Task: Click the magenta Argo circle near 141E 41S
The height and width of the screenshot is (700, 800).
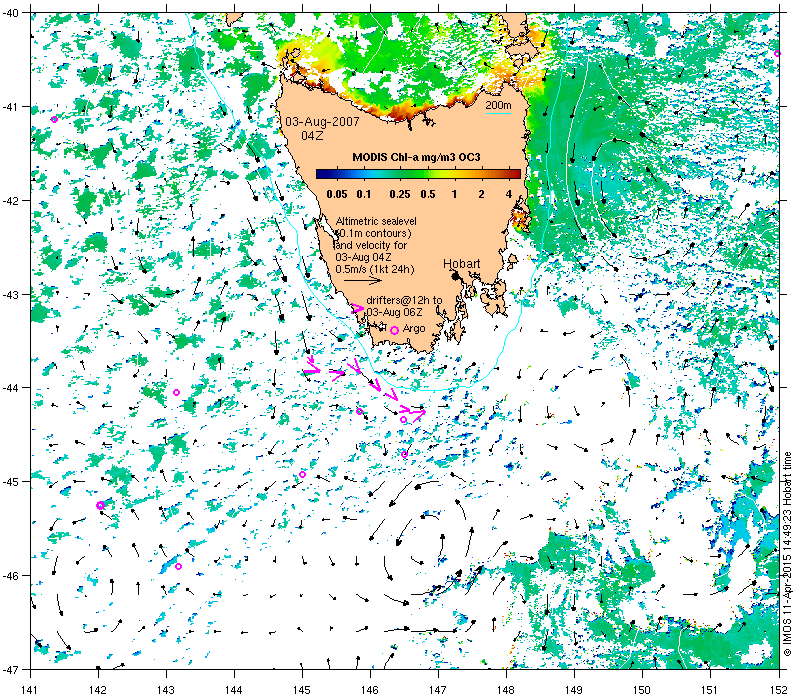Action: point(54,119)
